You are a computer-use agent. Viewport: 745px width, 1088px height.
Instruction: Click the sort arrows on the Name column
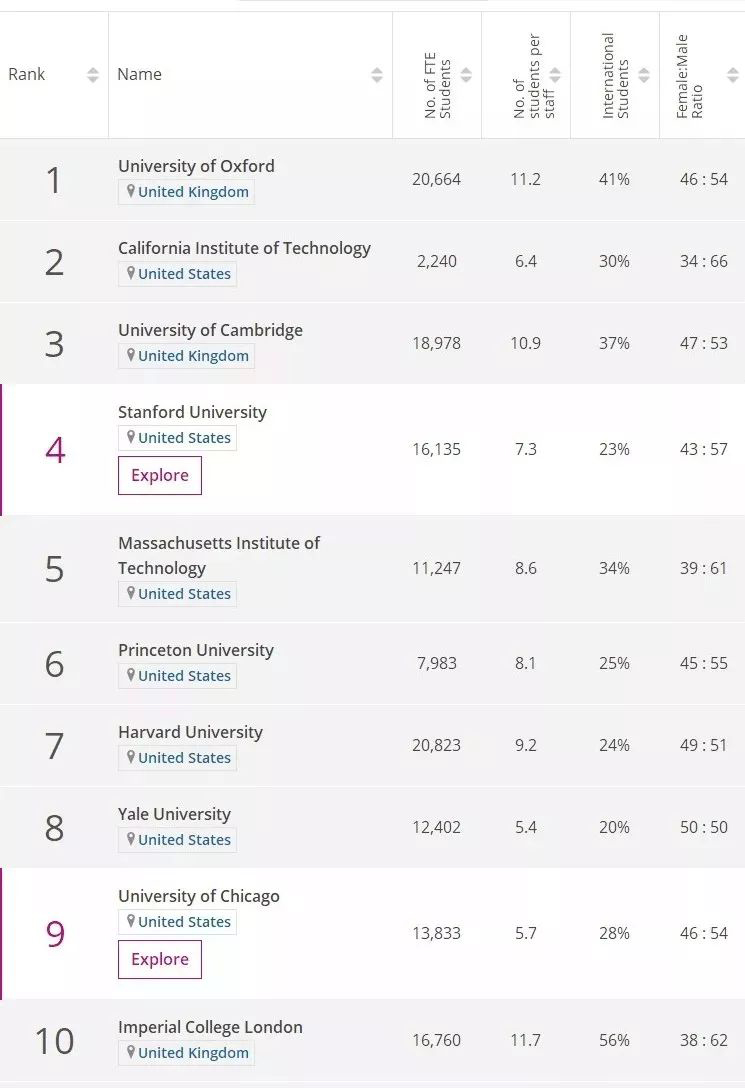(376, 74)
